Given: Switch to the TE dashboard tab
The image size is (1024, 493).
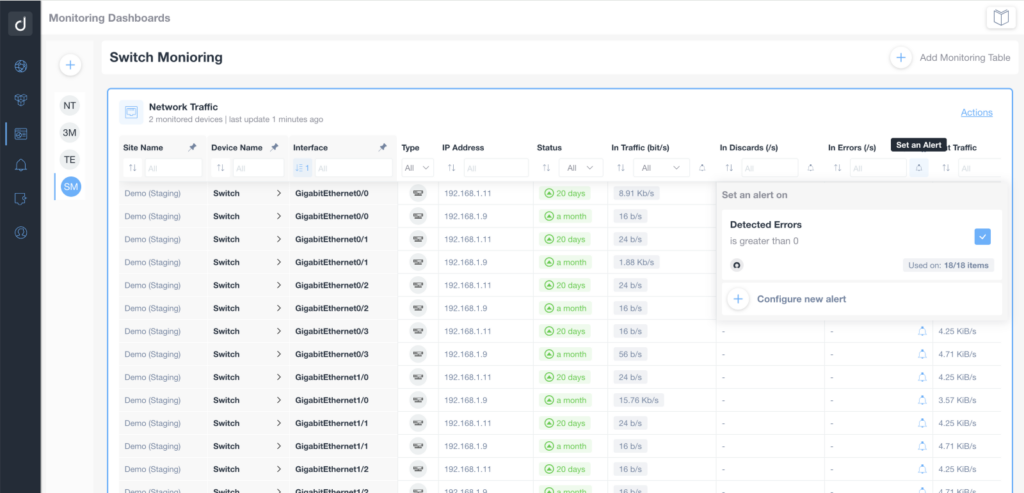Looking at the screenshot, I should click(x=70, y=159).
